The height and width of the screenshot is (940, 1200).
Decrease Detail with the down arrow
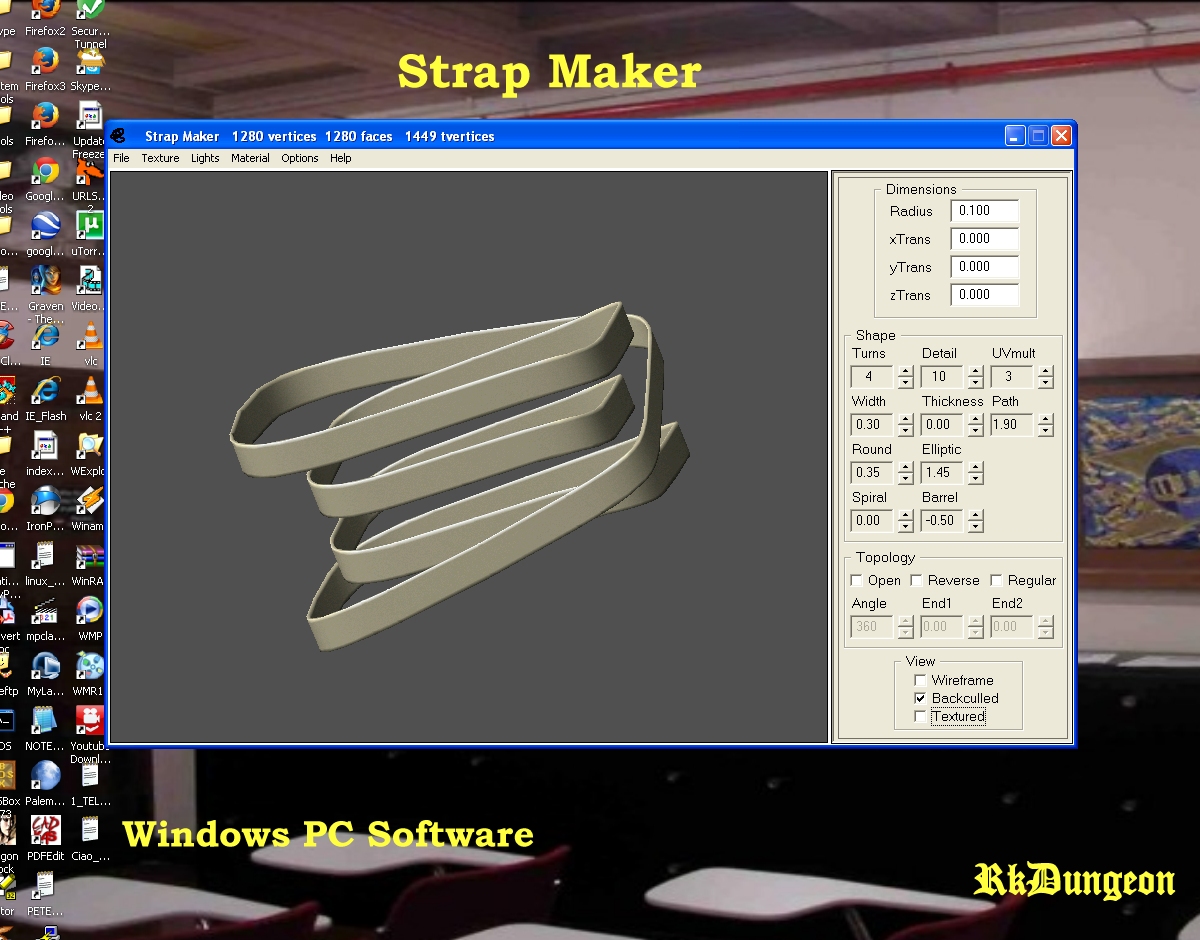[x=976, y=383]
